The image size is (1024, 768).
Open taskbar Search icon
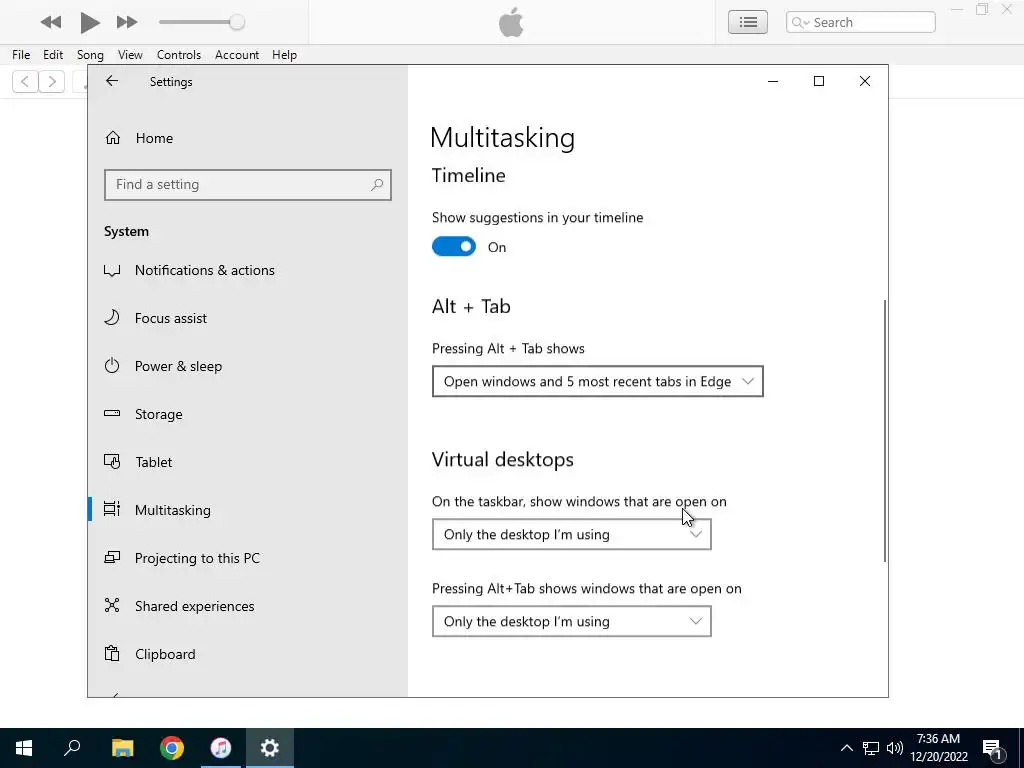72,748
